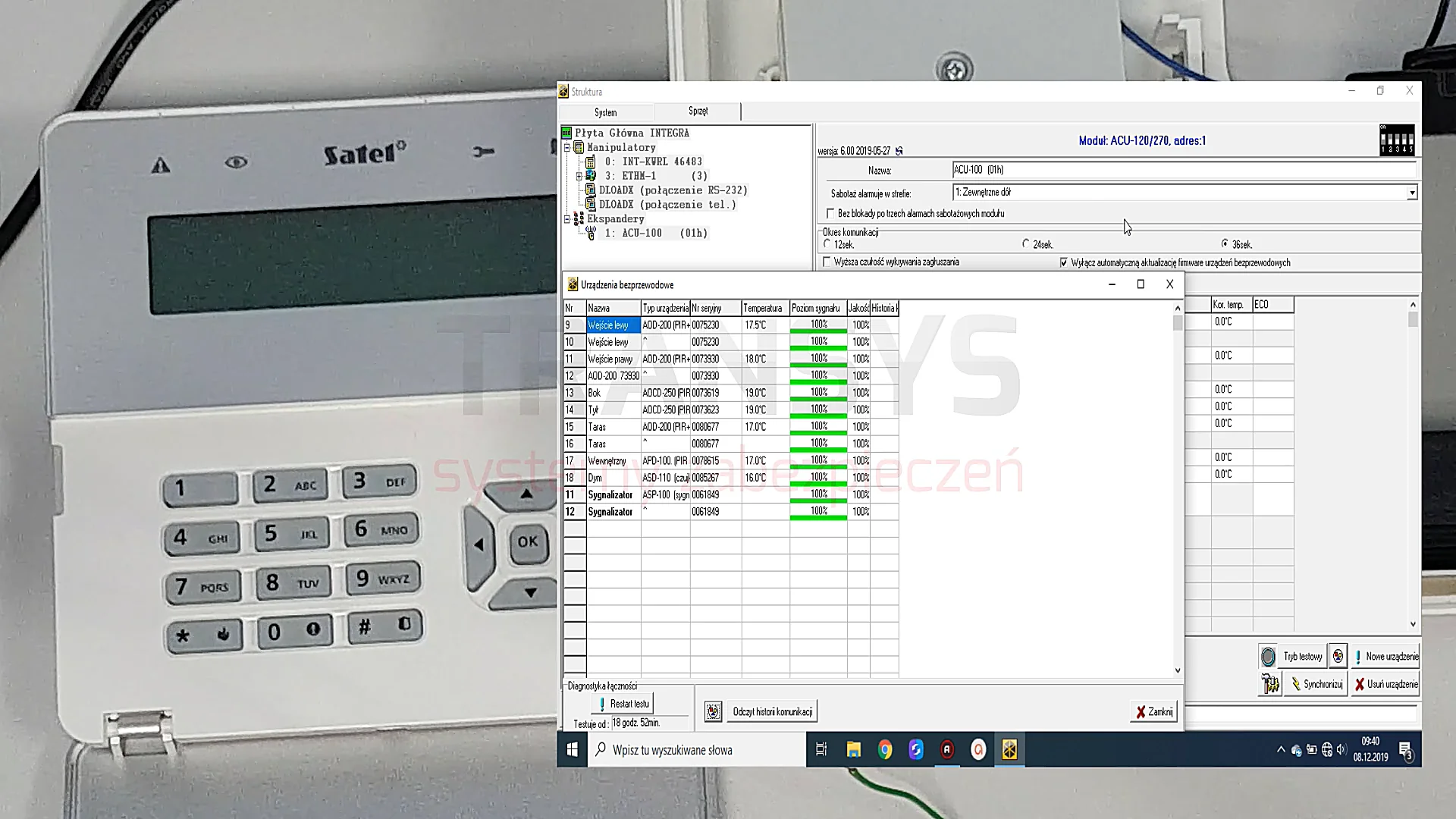Viewport: 1456px width, 819px height.
Task: Click the chart icon button beside Tryb testowy
Action: pos(1338,656)
